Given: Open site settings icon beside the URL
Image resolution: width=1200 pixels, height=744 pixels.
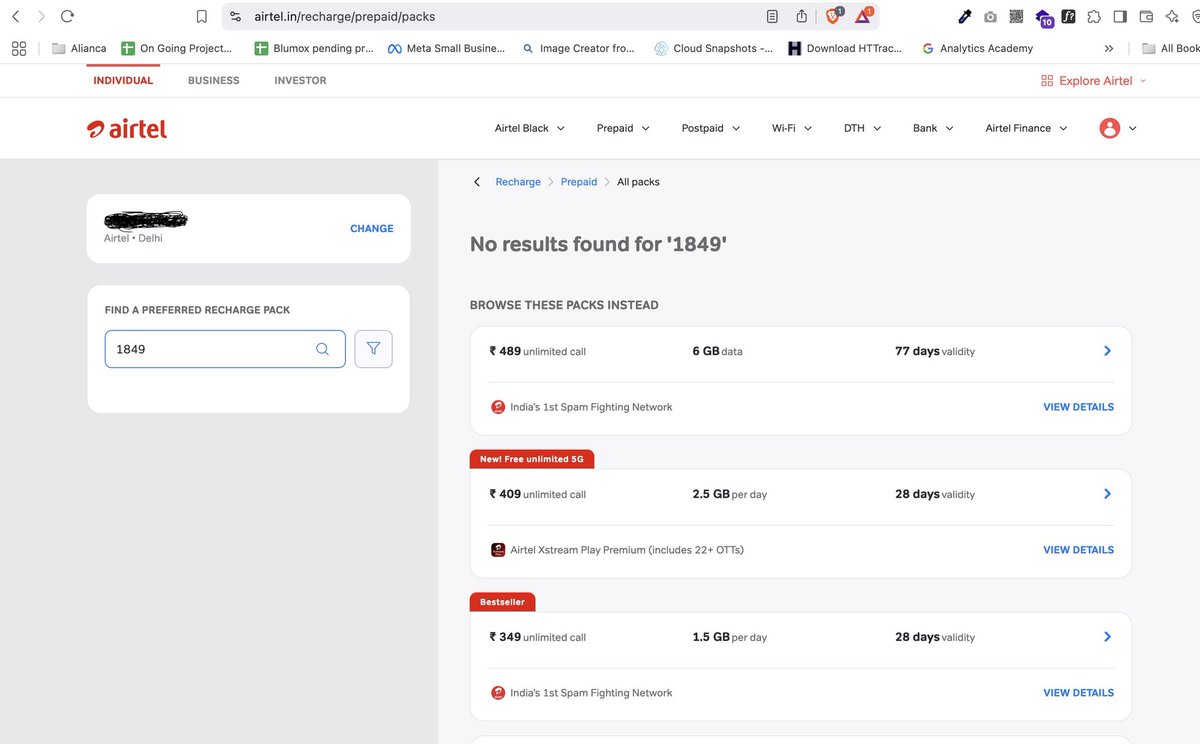Looking at the screenshot, I should point(235,16).
